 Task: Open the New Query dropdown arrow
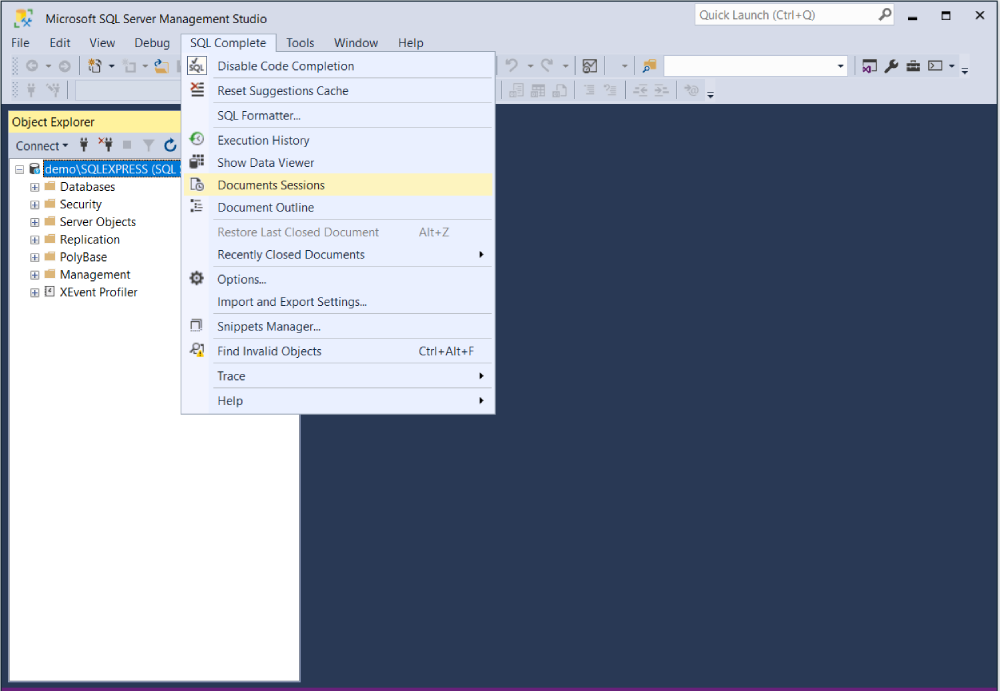tap(112, 66)
